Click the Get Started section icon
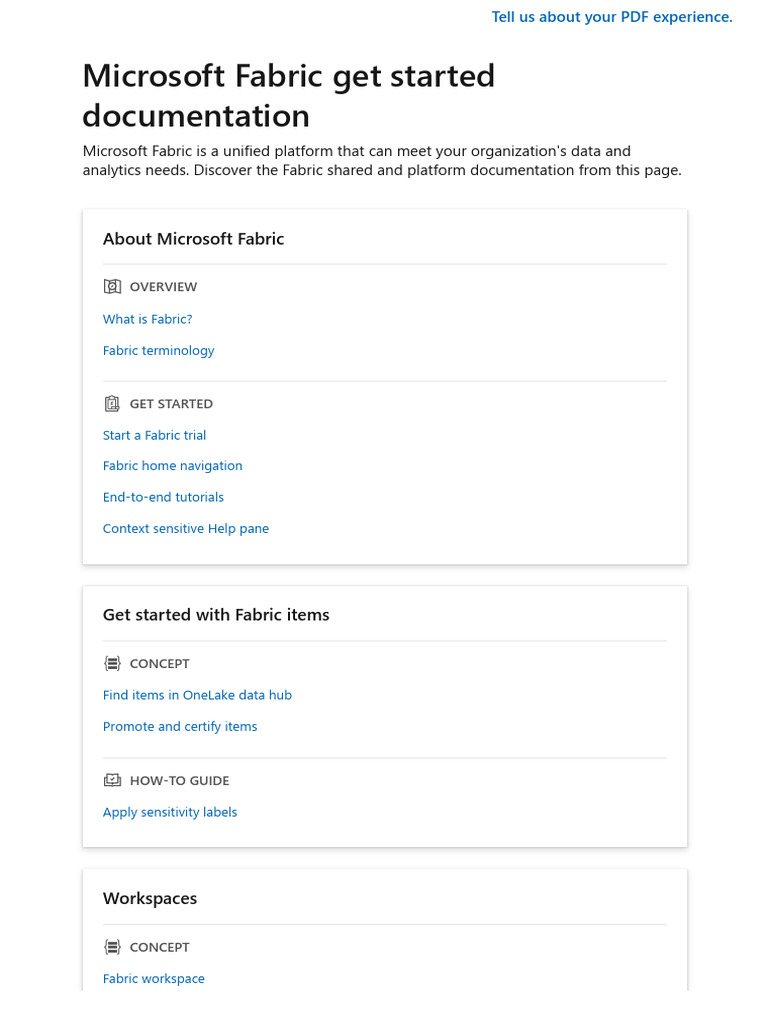This screenshot has width=768, height=1024. tap(112, 404)
